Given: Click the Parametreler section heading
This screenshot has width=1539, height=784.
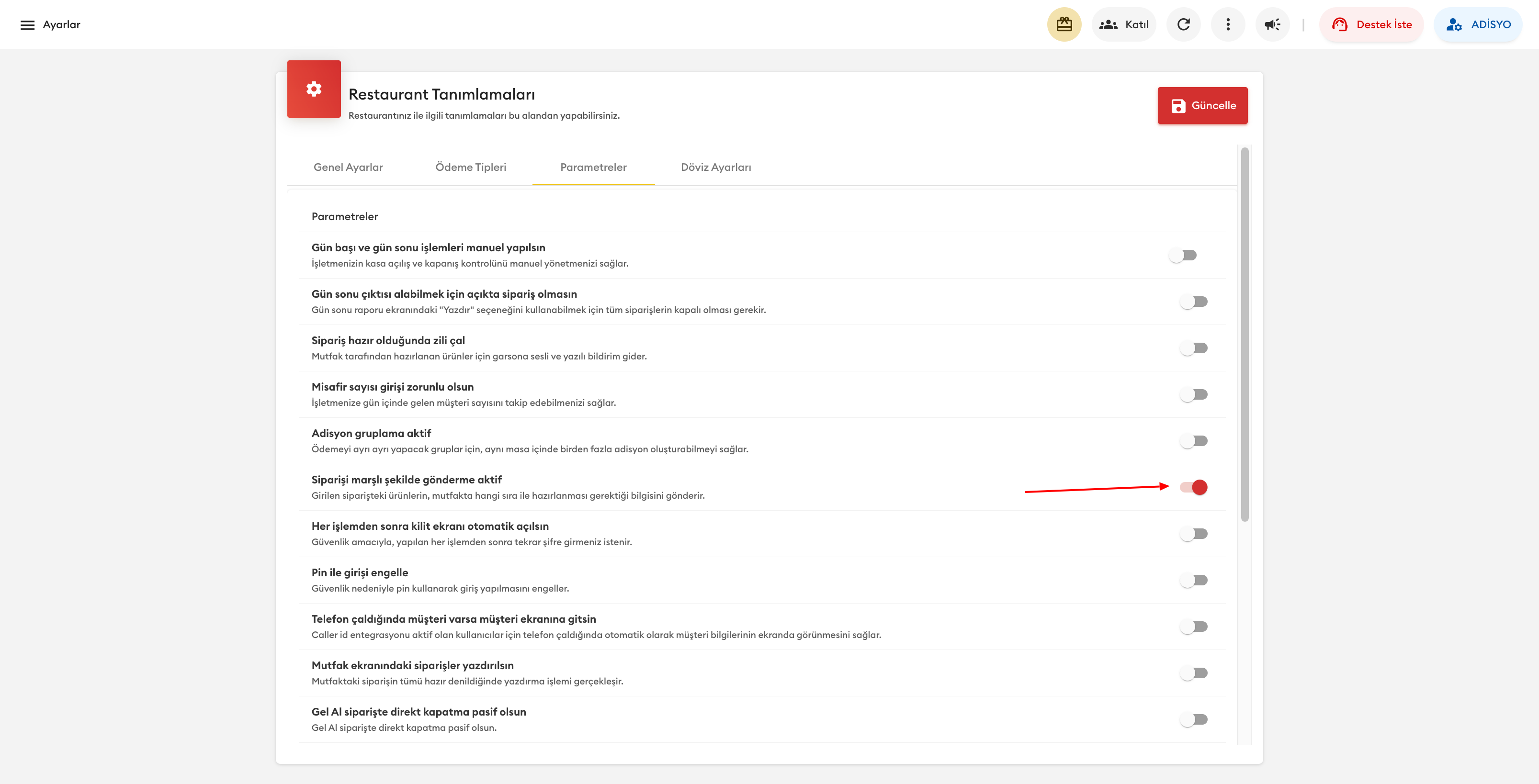Looking at the screenshot, I should pos(345,216).
